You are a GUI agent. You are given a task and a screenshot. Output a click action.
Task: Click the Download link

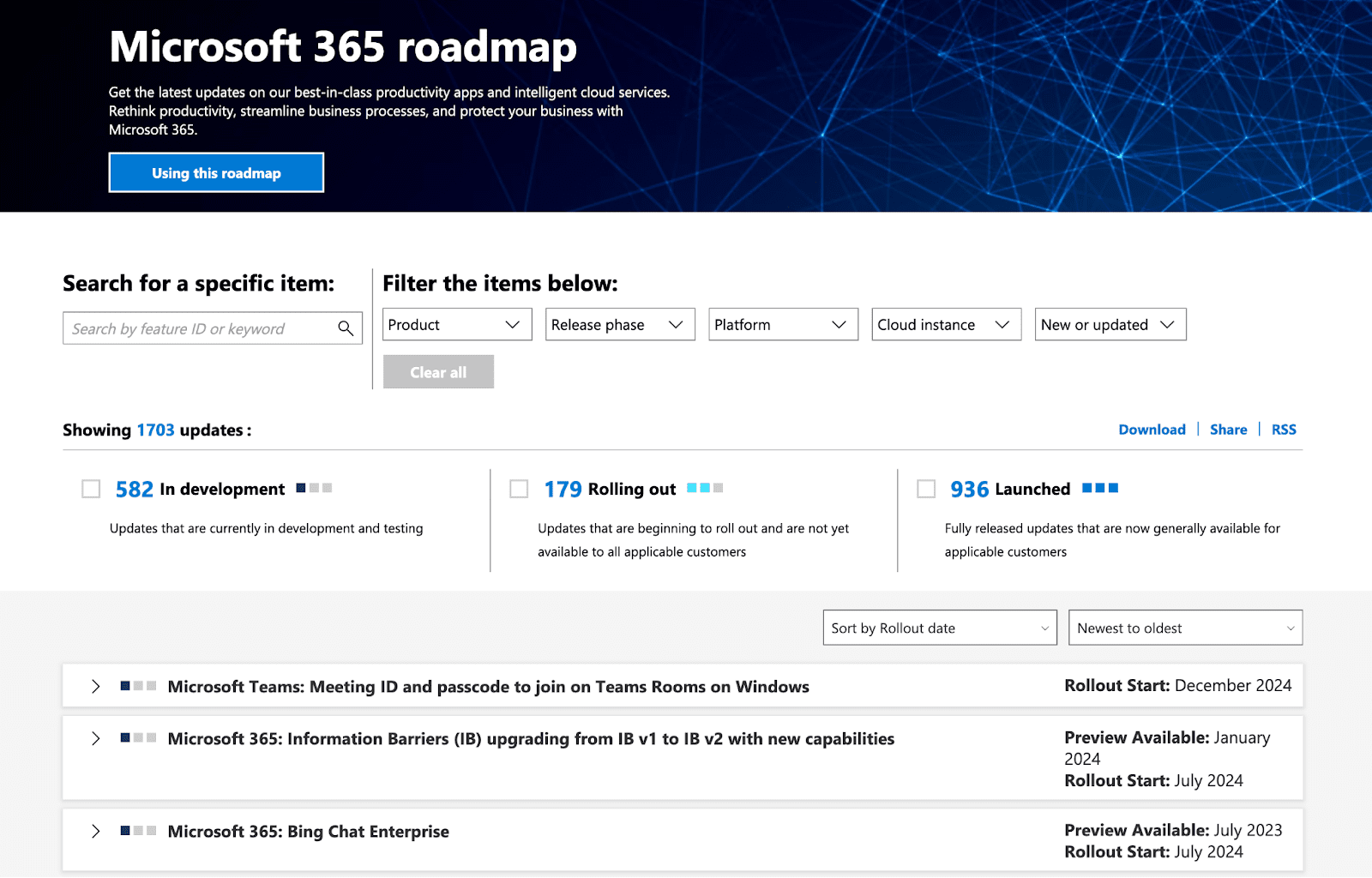1152,430
